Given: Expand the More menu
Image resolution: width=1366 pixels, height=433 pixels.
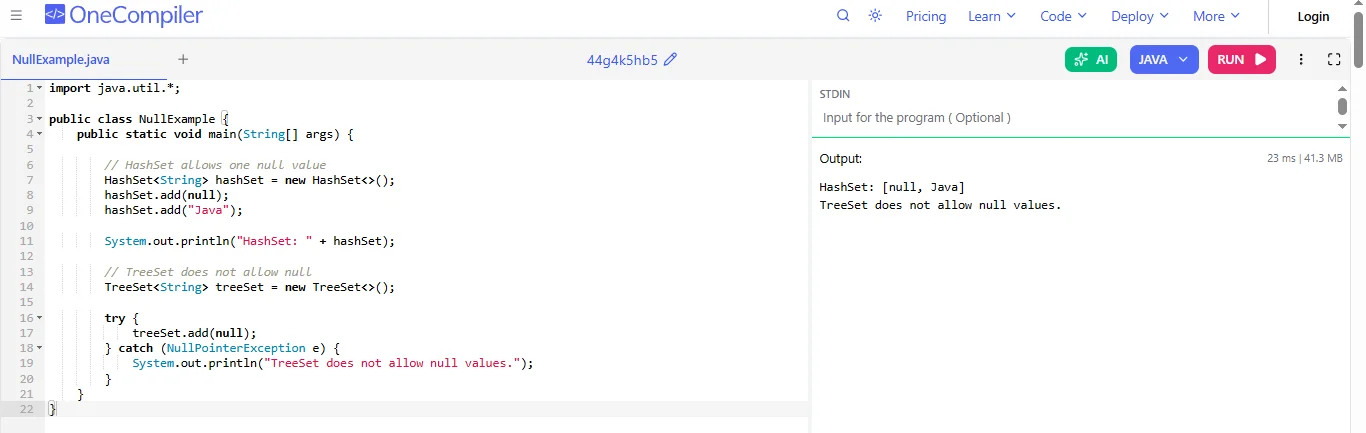Looking at the screenshot, I should [x=1216, y=16].
